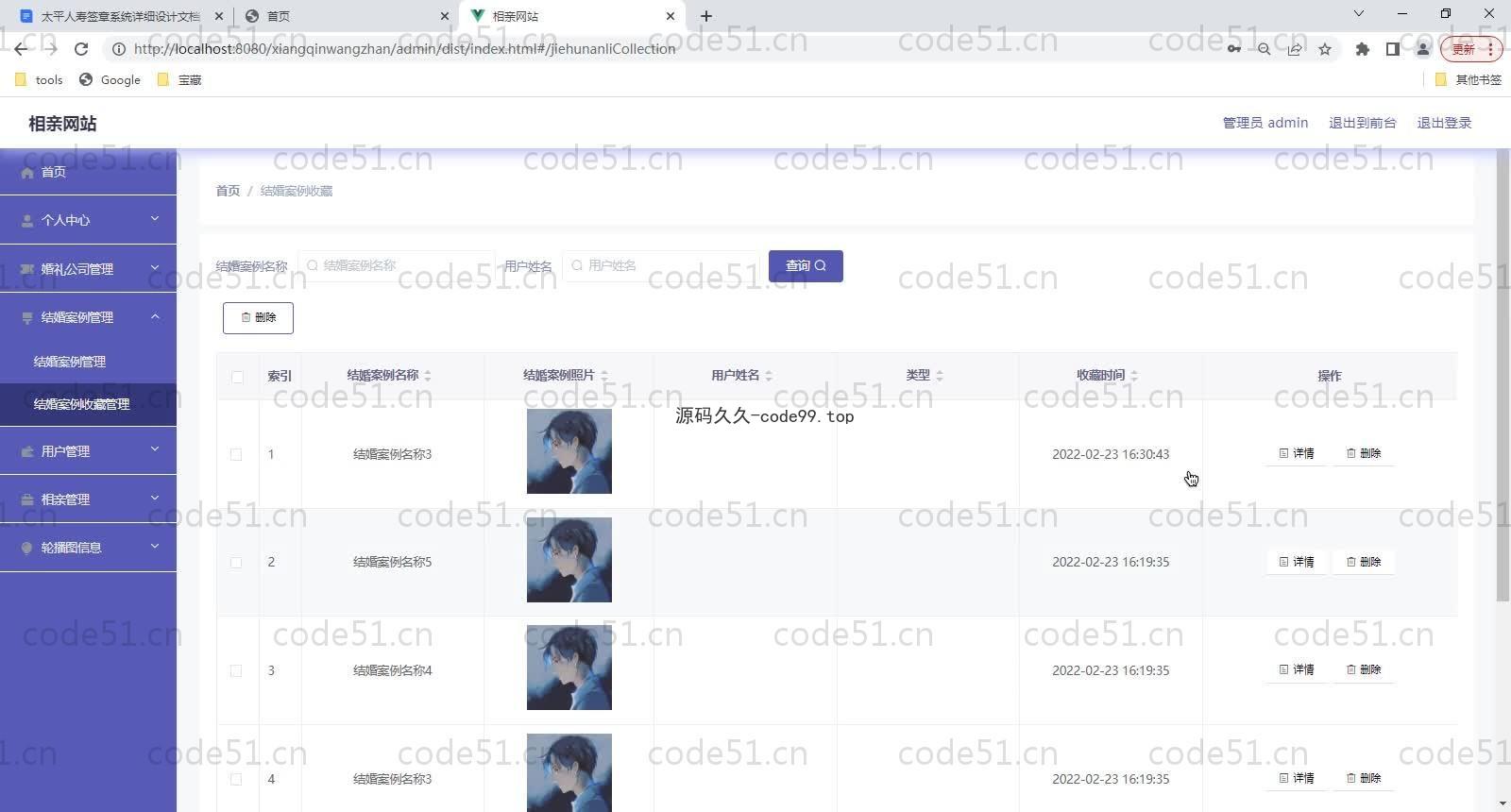The image size is (1511, 812).
Task: Collapse the 结婚案例管理 sidebar menu
Action: click(x=88, y=317)
